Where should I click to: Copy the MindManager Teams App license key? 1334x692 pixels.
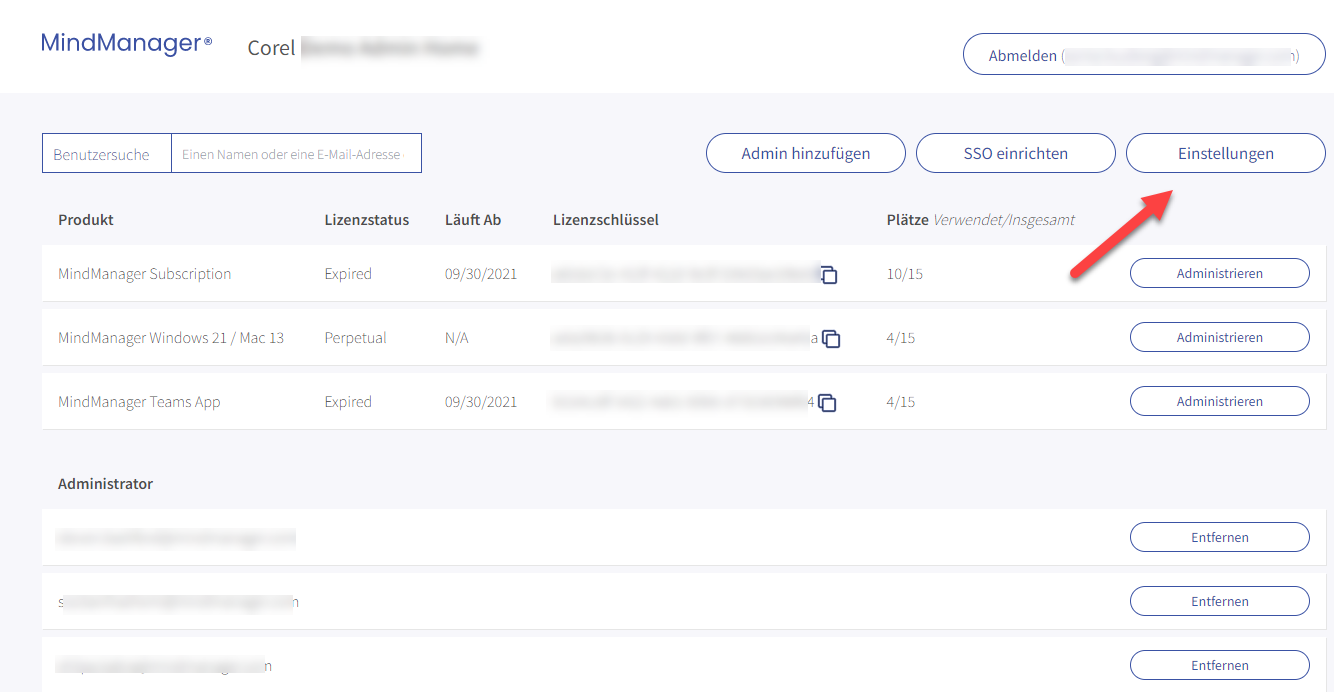pyautogui.click(x=827, y=403)
